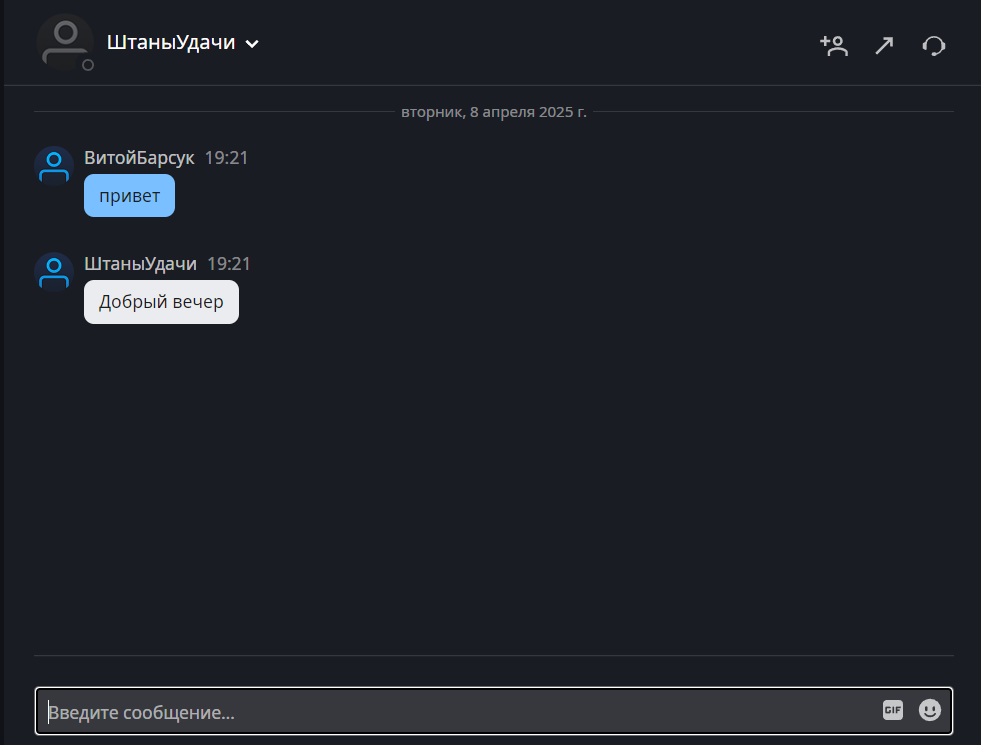
Task: Click 19:21 timestamp above Добрый вечер
Action: tap(229, 264)
